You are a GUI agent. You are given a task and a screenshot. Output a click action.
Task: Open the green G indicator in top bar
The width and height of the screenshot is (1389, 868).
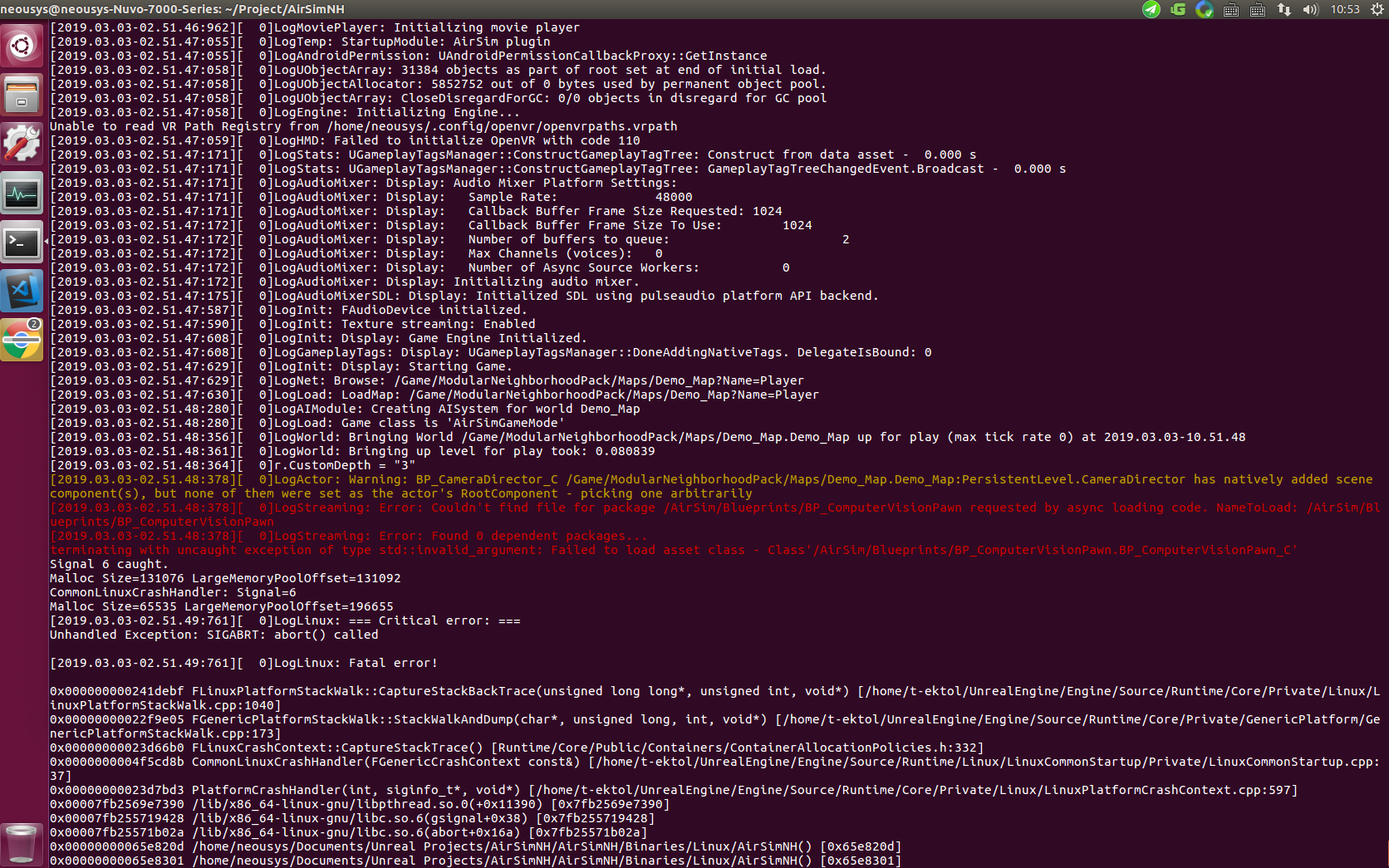[1178, 9]
